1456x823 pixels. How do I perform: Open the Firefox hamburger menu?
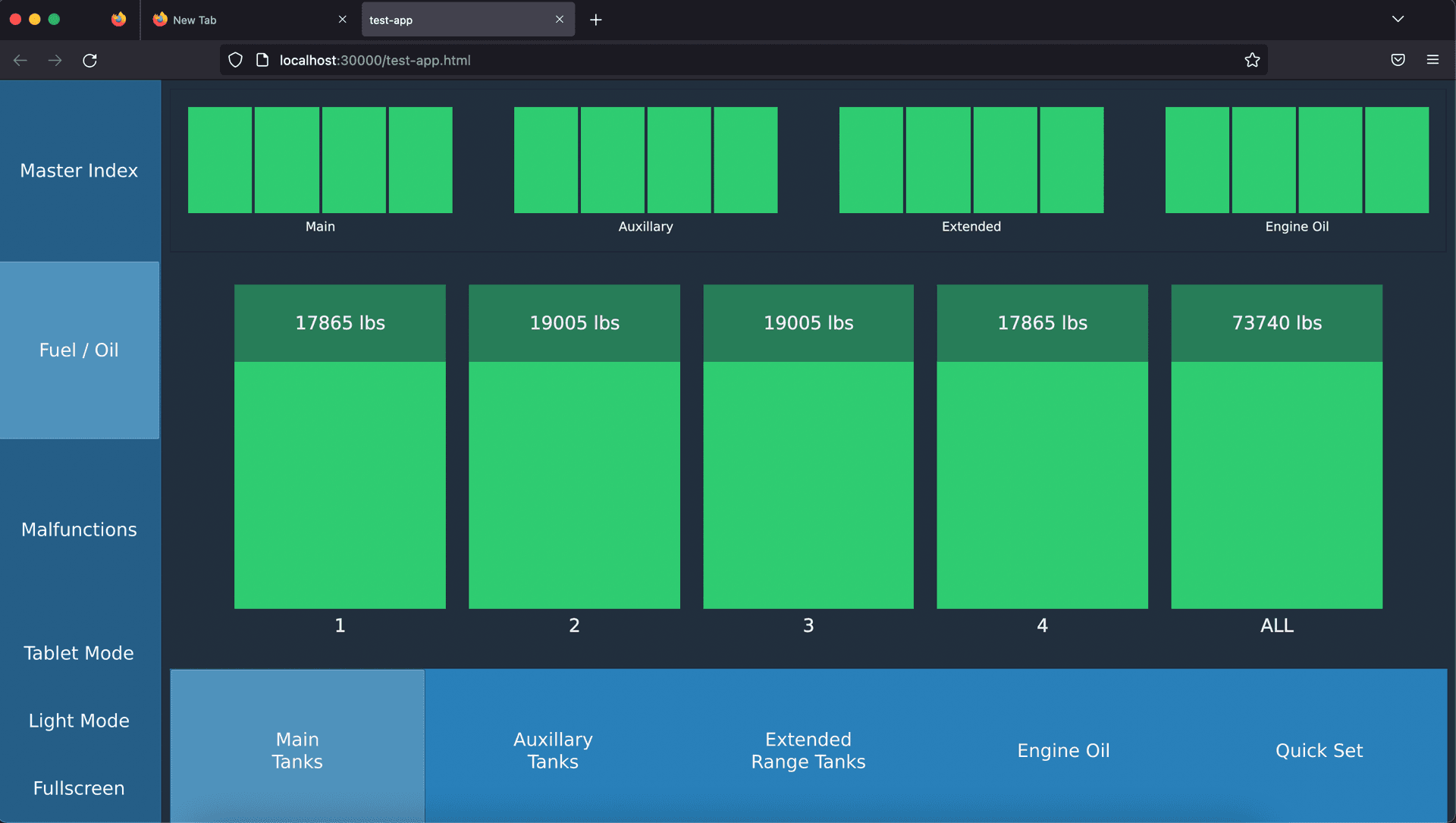coord(1432,60)
